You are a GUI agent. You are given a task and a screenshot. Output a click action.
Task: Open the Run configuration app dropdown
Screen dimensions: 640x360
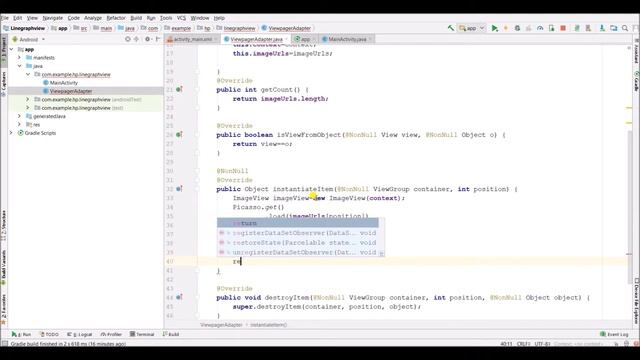(x=471, y=28)
